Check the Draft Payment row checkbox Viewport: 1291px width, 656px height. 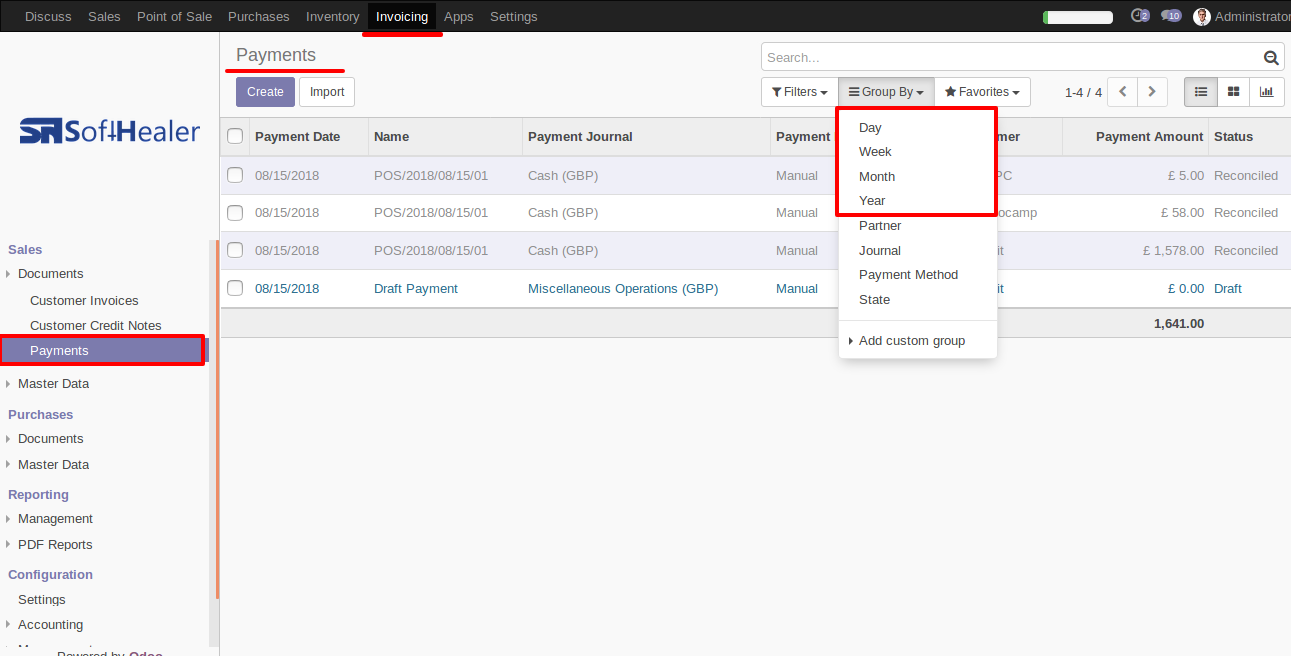[x=235, y=288]
